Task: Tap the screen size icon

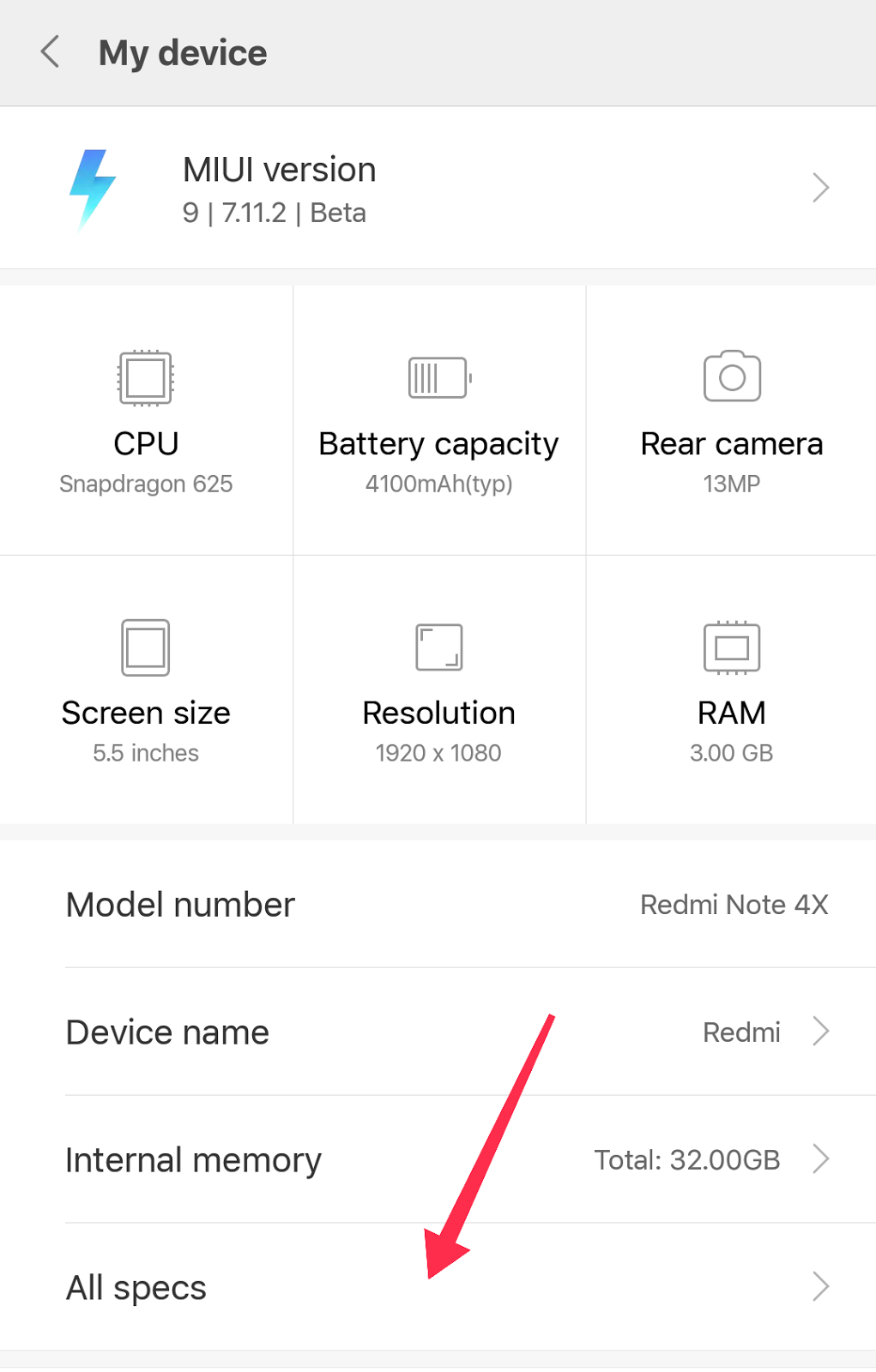Action: [x=146, y=647]
